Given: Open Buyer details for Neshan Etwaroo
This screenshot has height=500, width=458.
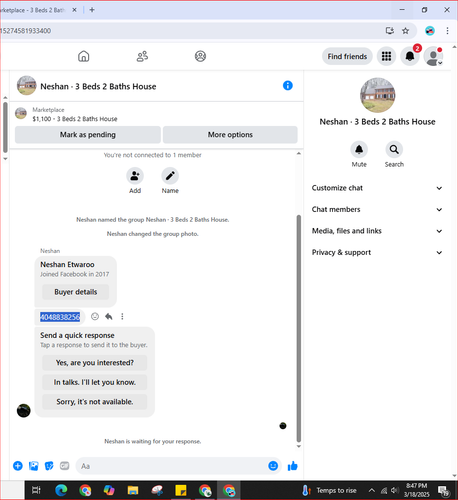Looking at the screenshot, I should [x=76, y=292].
